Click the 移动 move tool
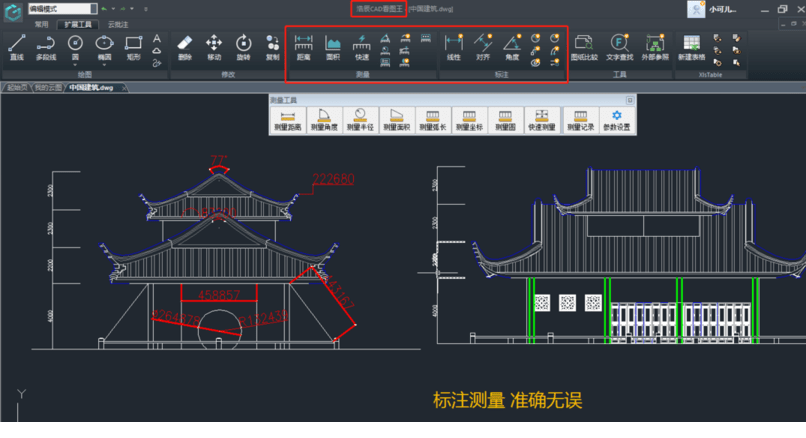 (214, 46)
